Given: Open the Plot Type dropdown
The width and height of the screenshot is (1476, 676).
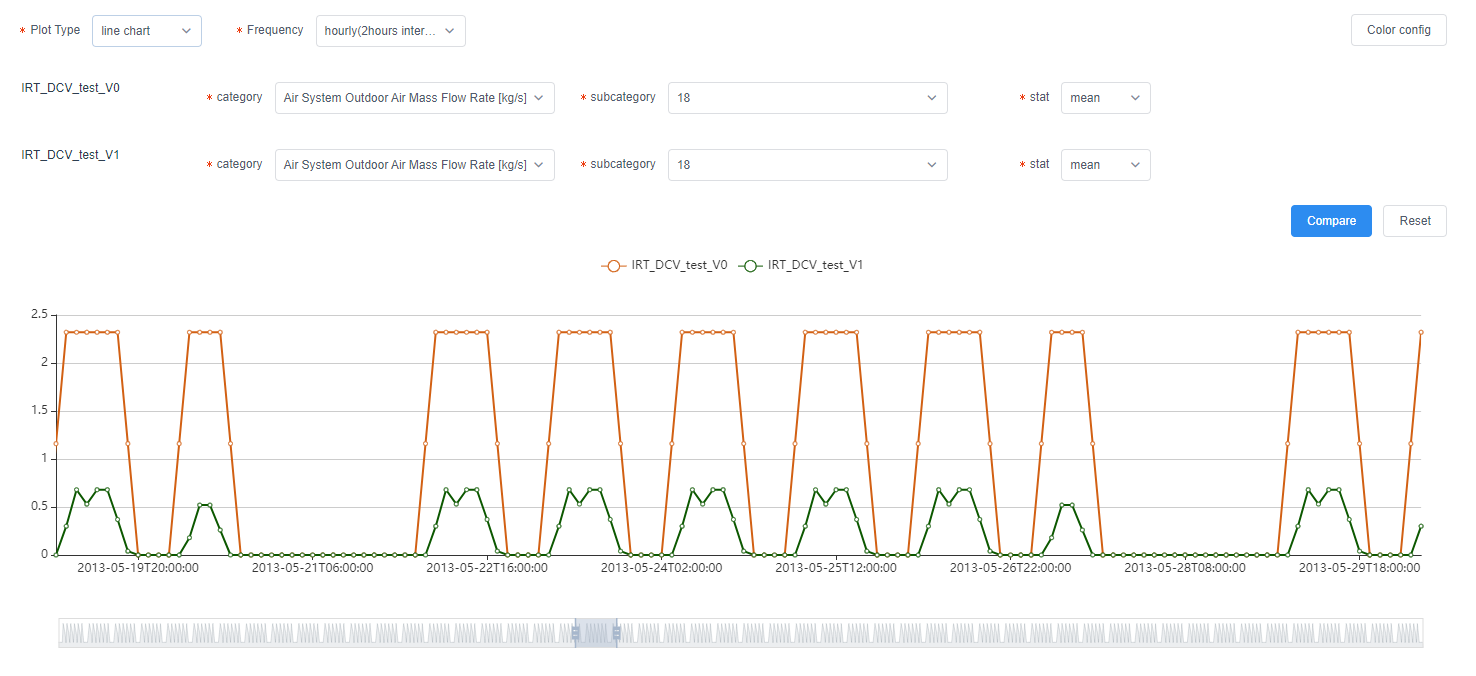Looking at the screenshot, I should [x=147, y=31].
